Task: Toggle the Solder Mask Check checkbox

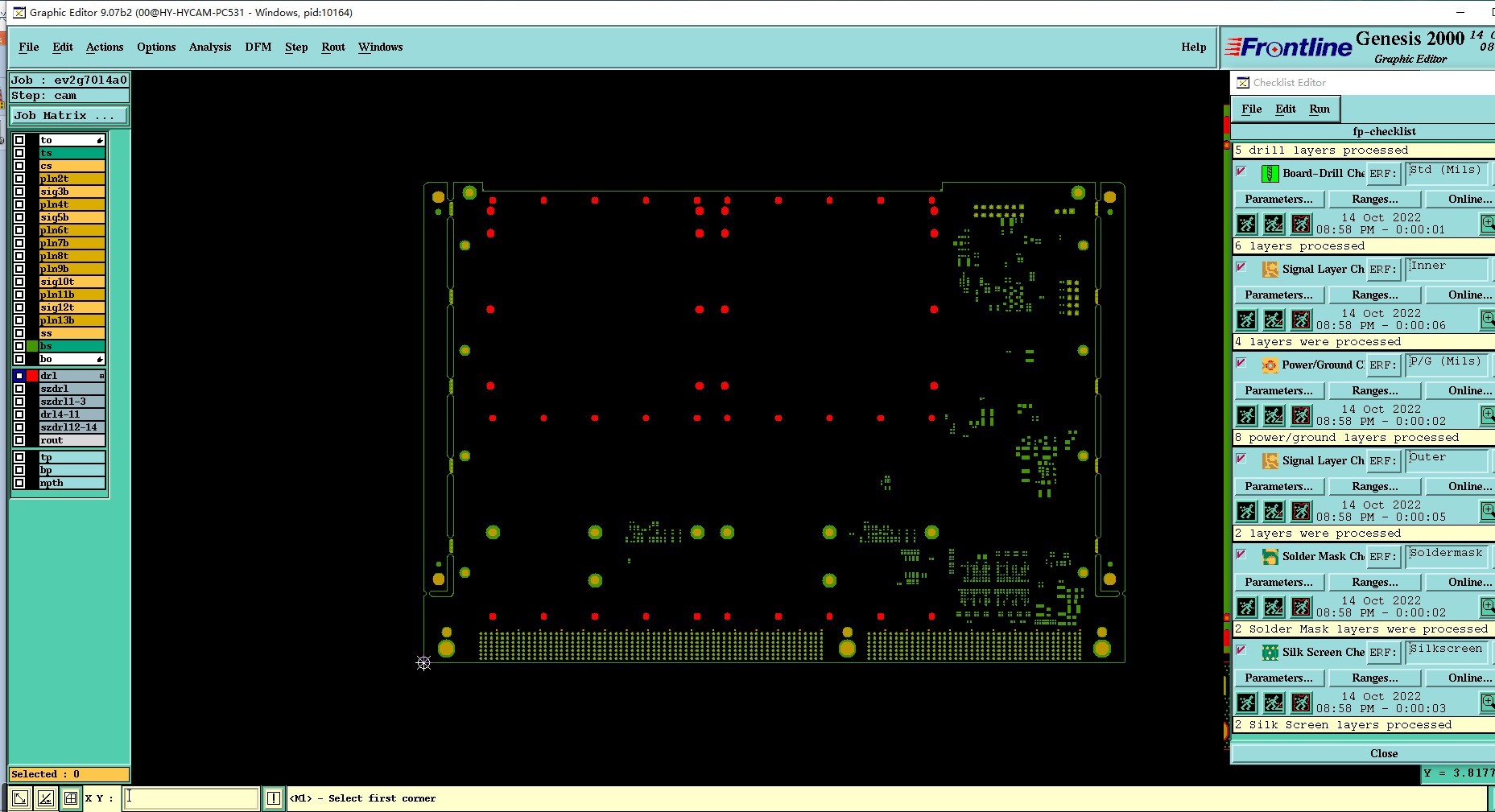Action: click(x=1241, y=554)
